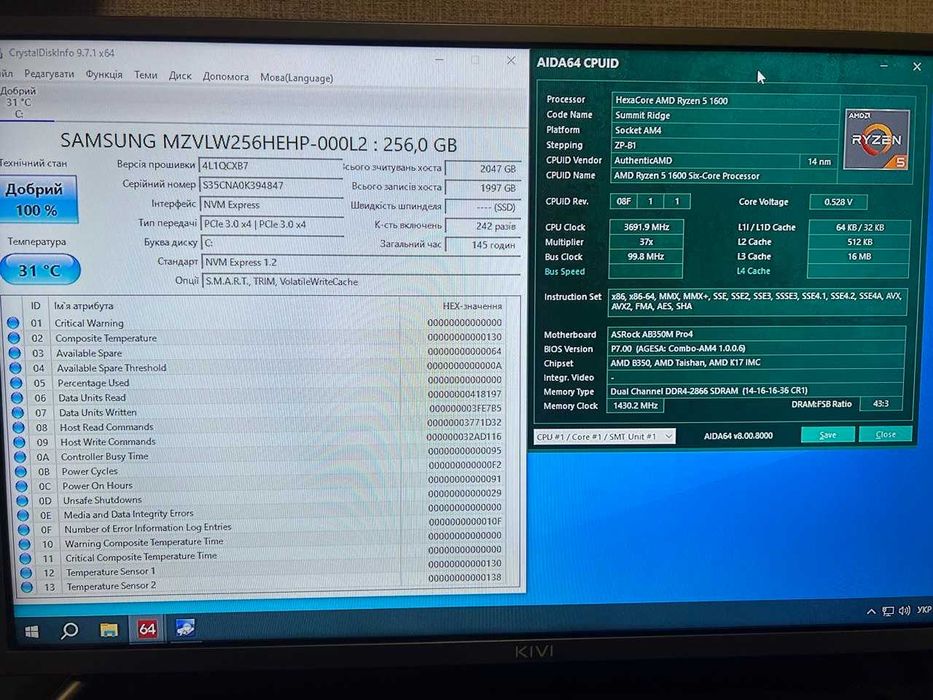The width and height of the screenshot is (933, 700).
Task: Open CPU #1 / Core #1 selector dropdown
Action: click(604, 436)
